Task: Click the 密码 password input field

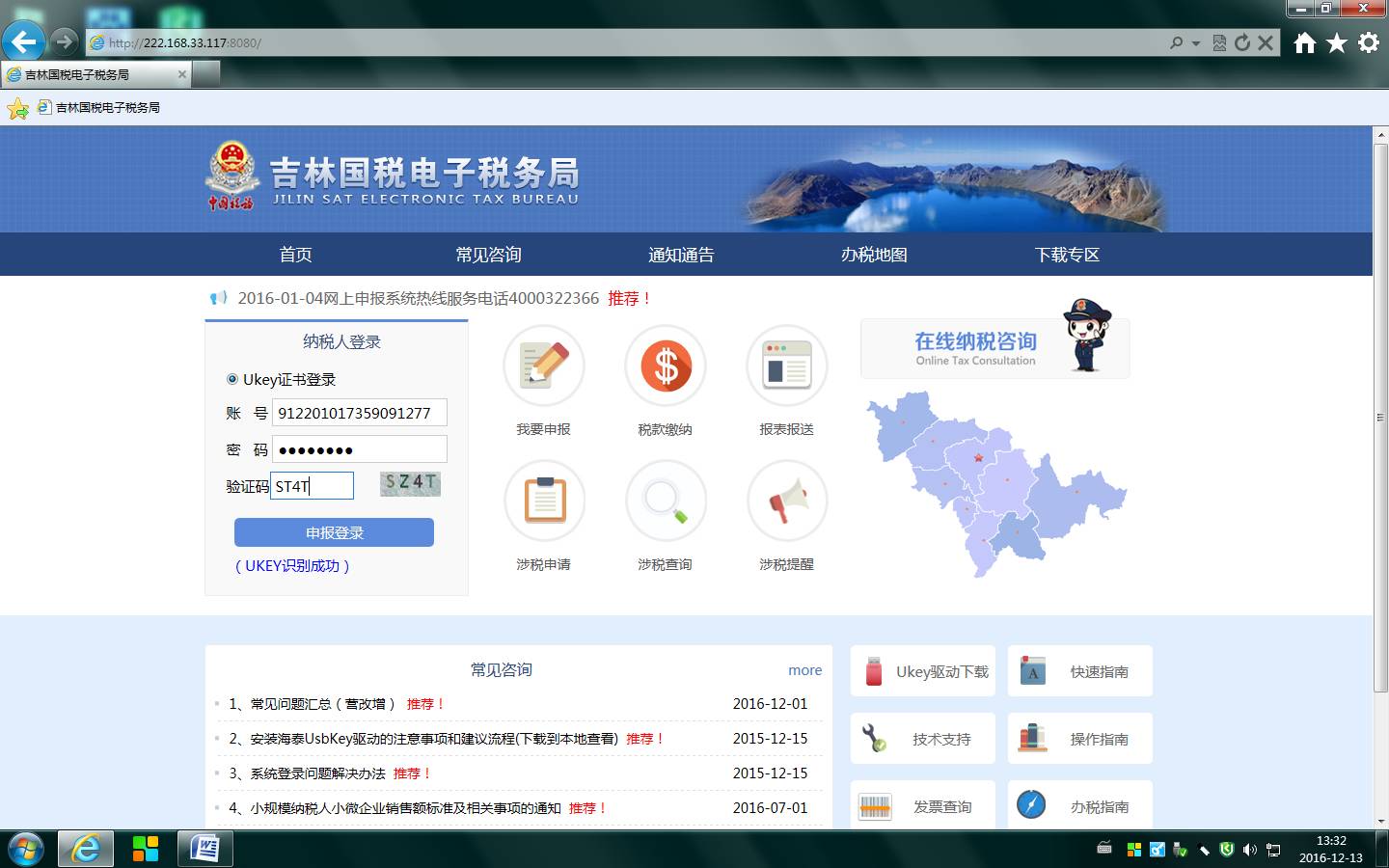Action: coord(359,449)
